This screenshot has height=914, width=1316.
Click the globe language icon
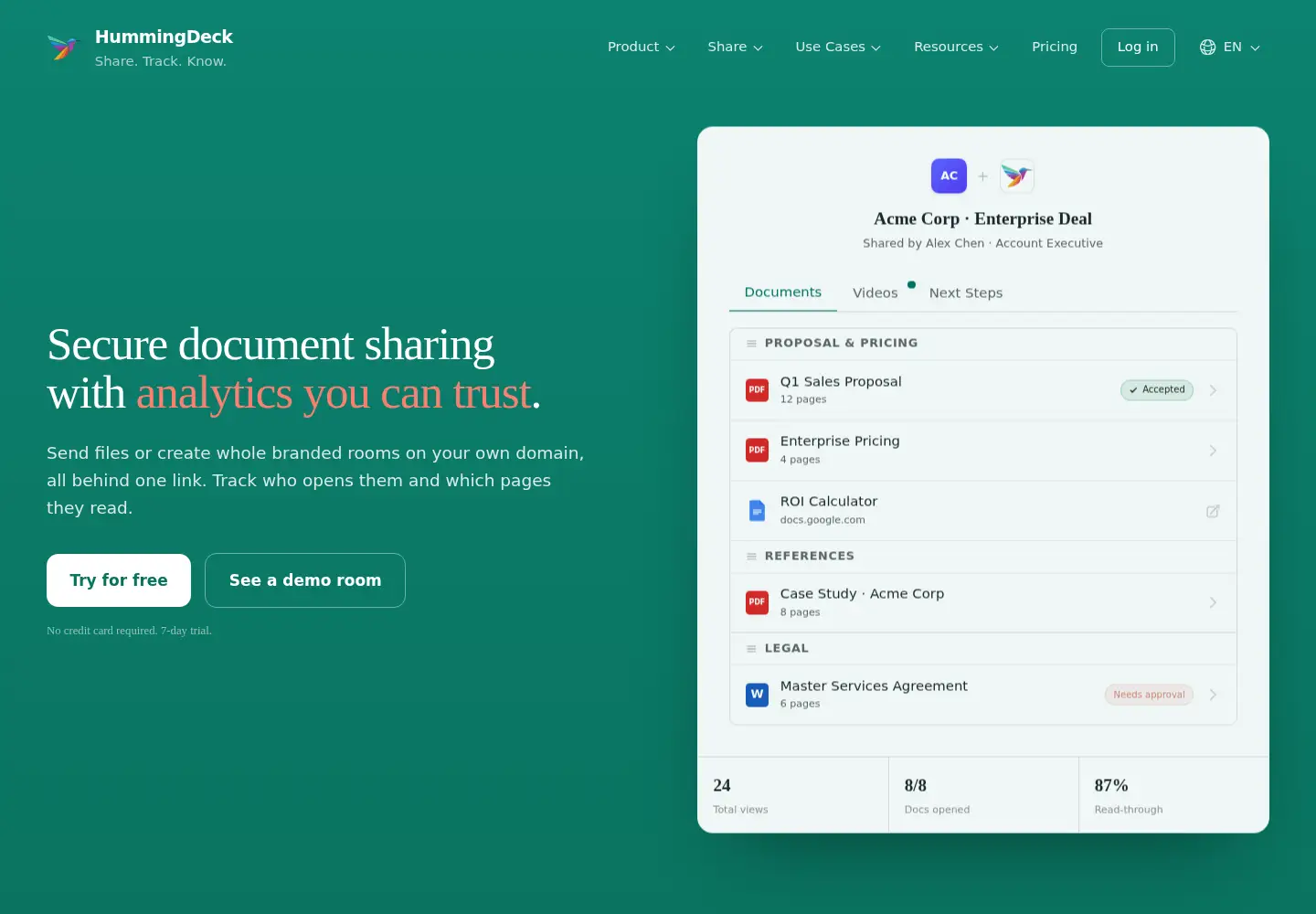[x=1207, y=48]
